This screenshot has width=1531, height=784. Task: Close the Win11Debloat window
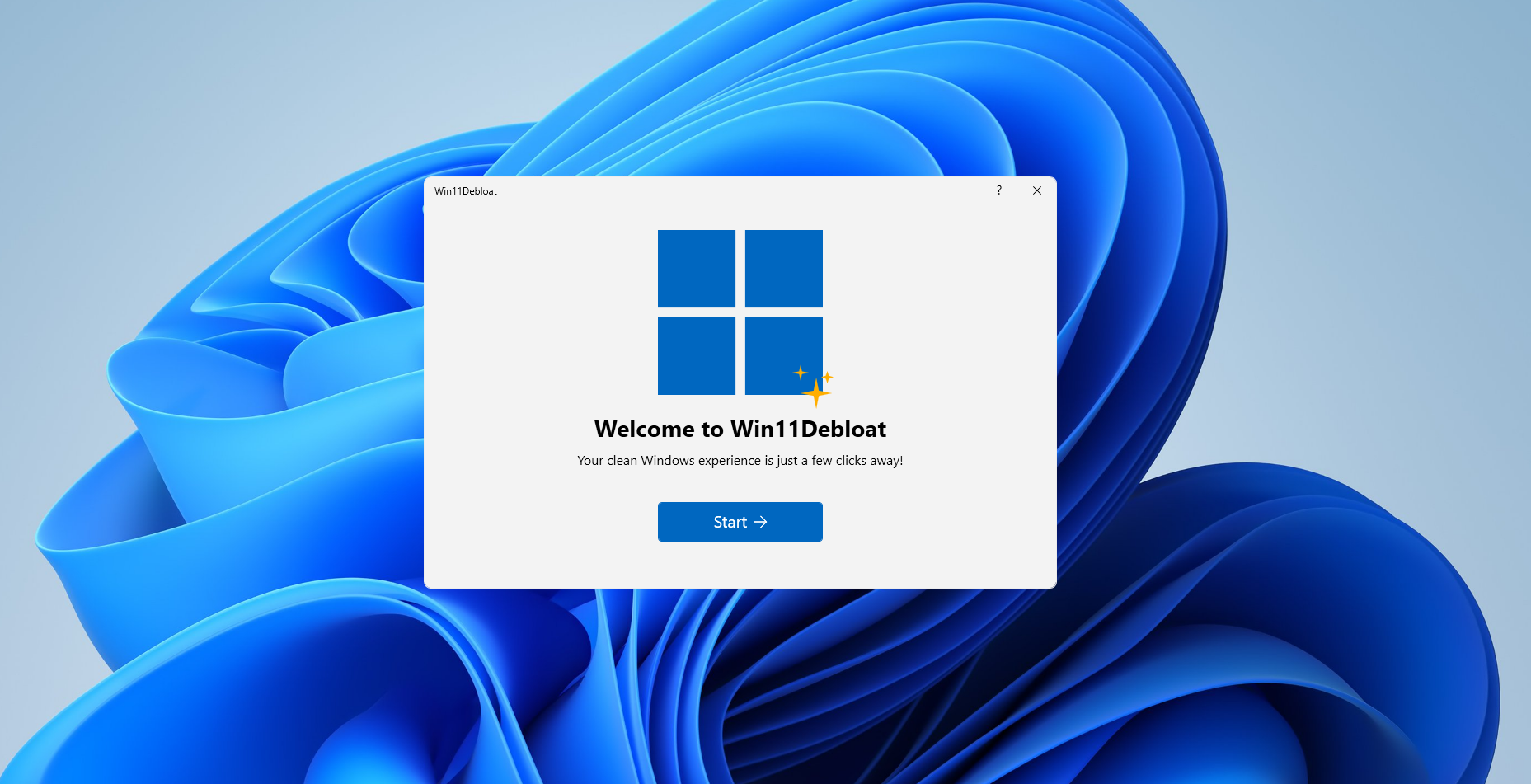click(1036, 190)
